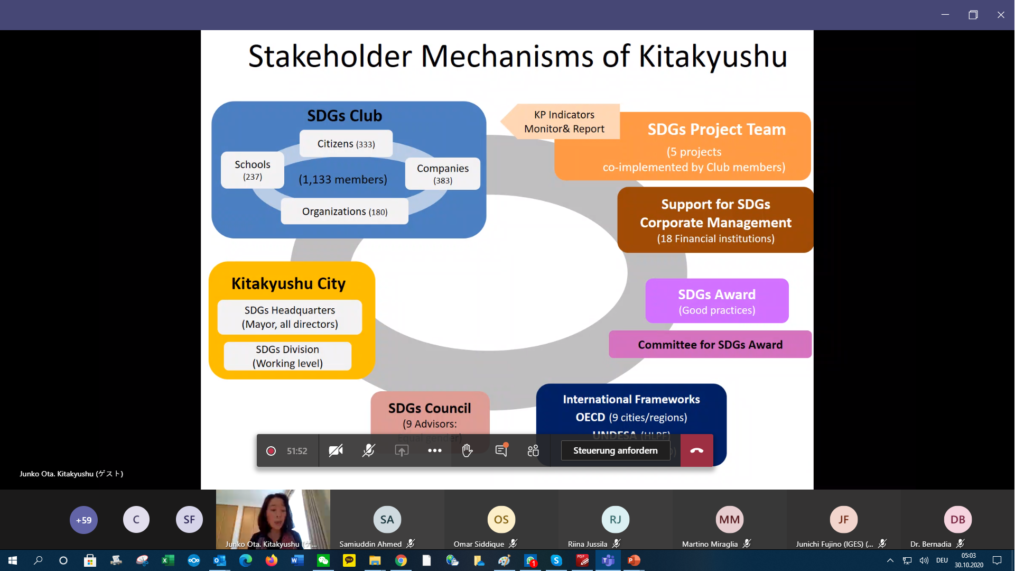Viewport: 1024px width, 571px height.
Task: Open Firefox from the taskbar
Action: [271, 561]
